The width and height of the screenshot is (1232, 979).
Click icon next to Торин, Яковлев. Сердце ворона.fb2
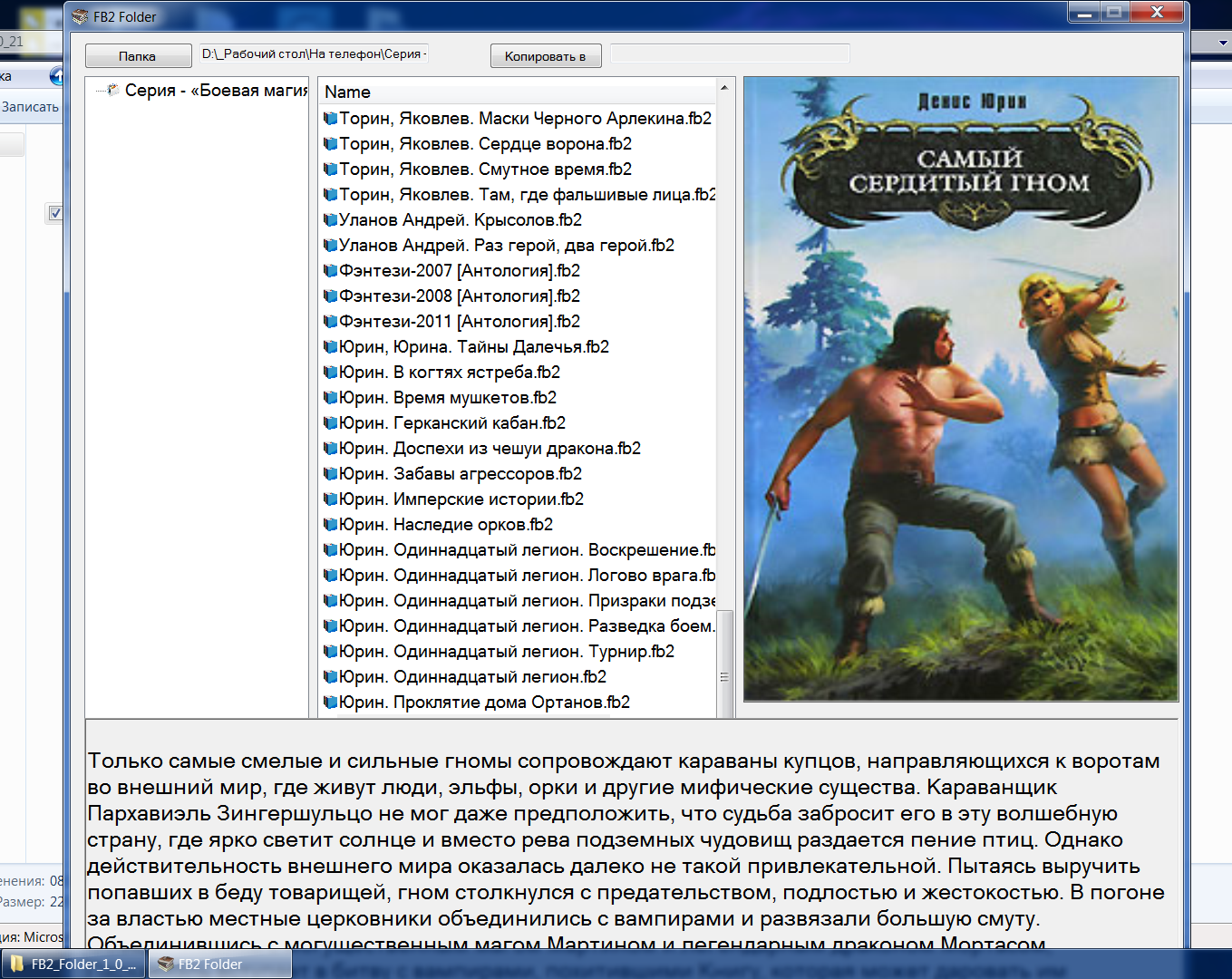331,144
